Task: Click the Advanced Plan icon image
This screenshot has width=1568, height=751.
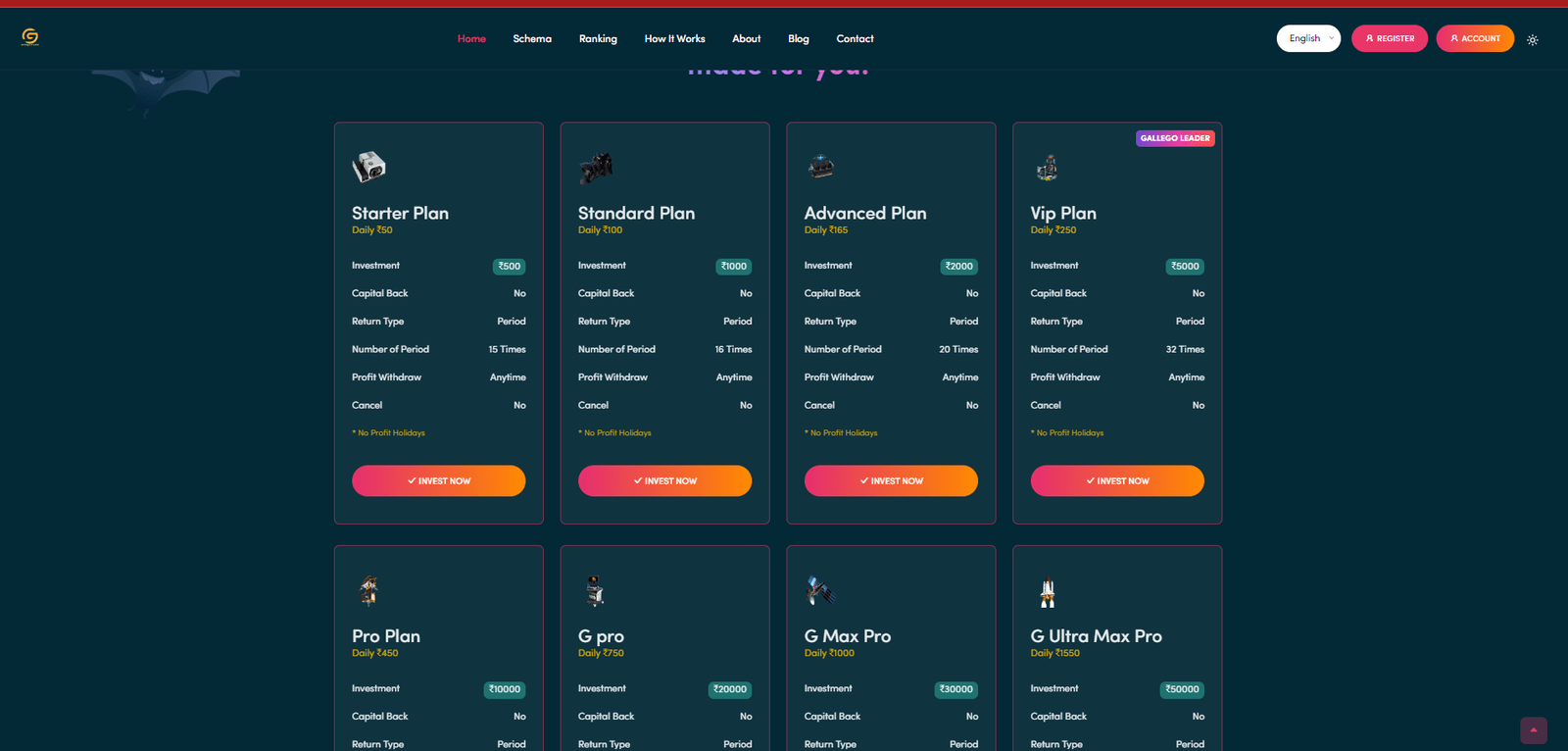Action: (821, 168)
